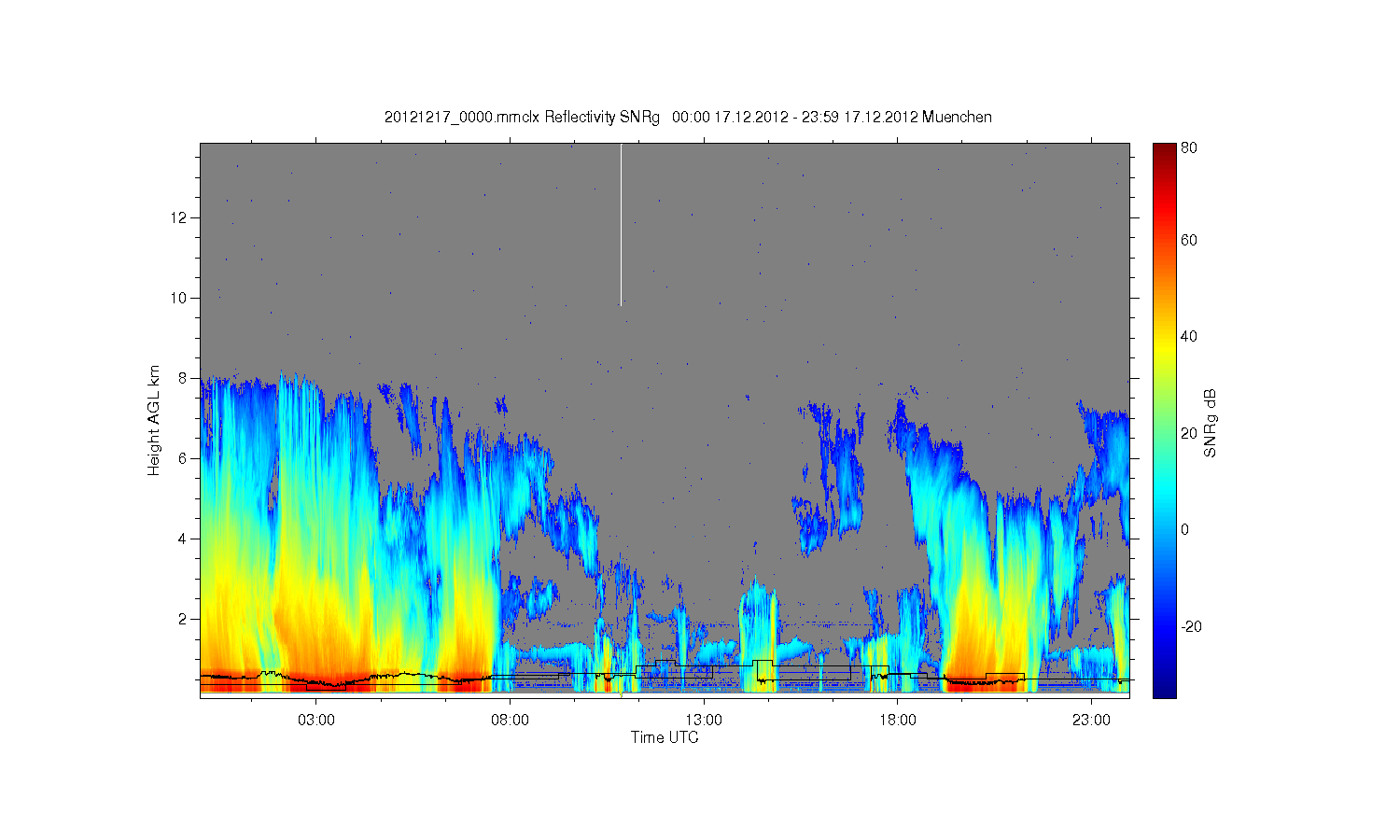Click the 13:00 time tick label
The image size is (1400, 840).
[704, 721]
